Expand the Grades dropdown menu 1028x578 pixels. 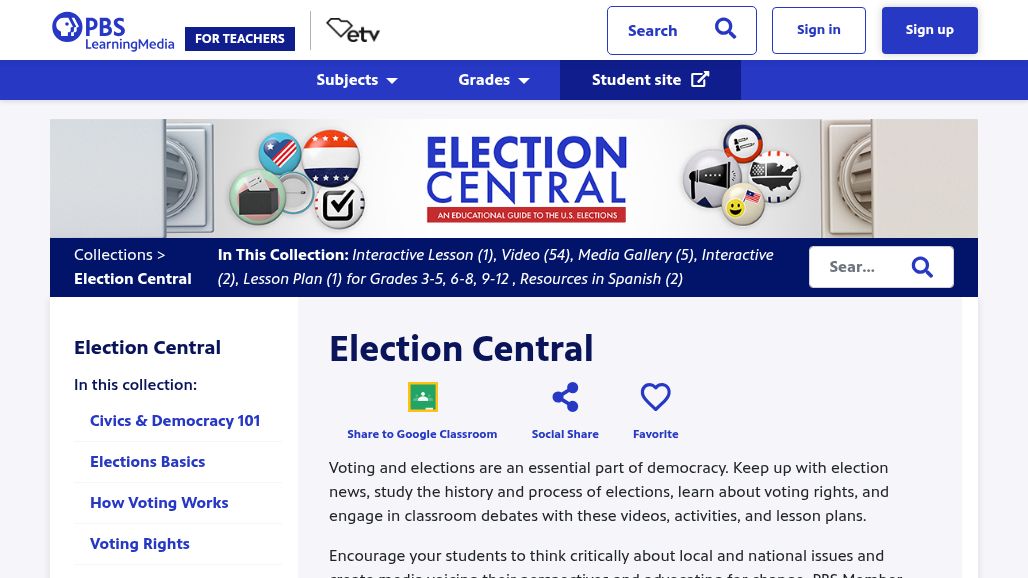click(494, 80)
